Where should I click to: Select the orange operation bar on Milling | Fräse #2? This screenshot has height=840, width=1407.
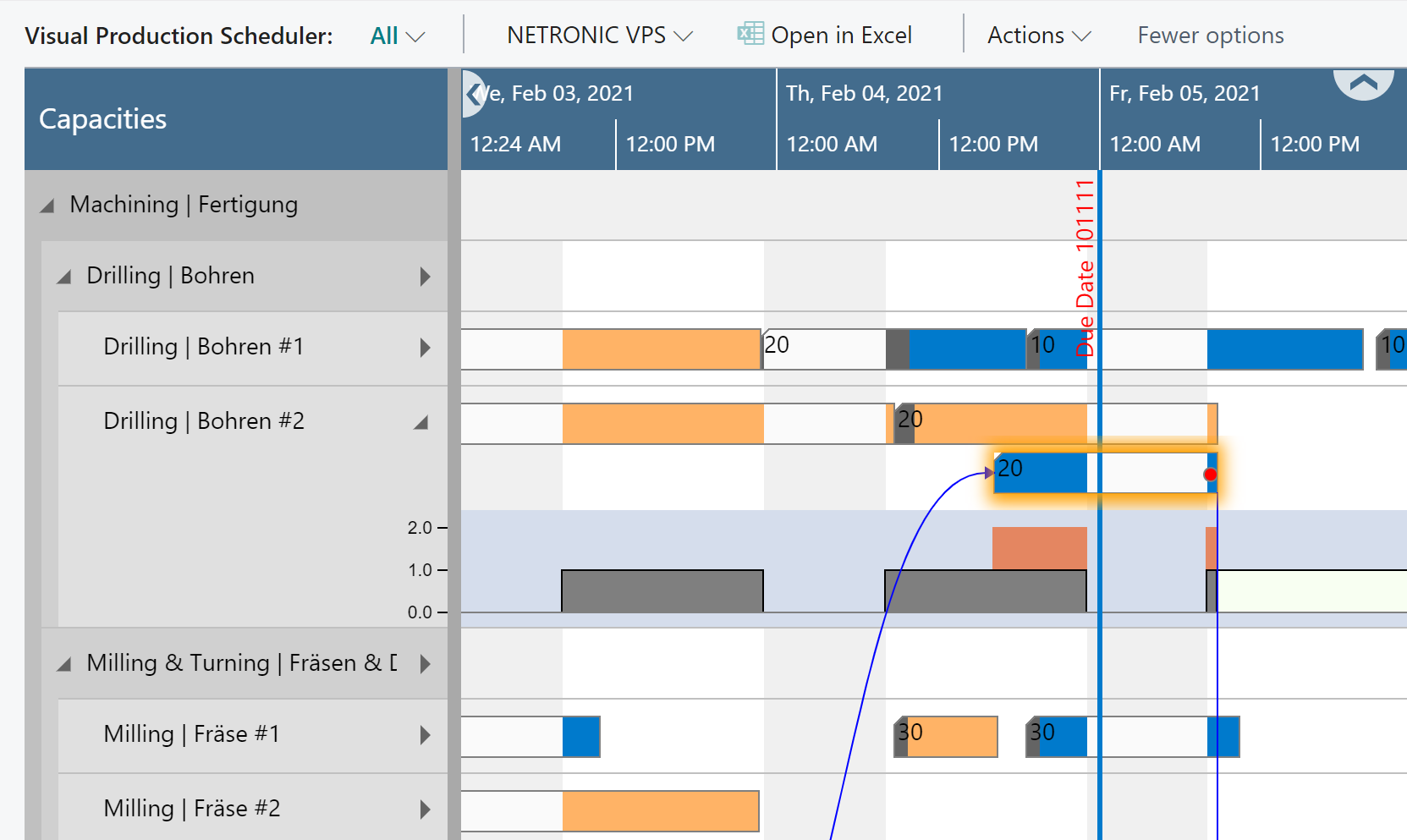tap(660, 810)
